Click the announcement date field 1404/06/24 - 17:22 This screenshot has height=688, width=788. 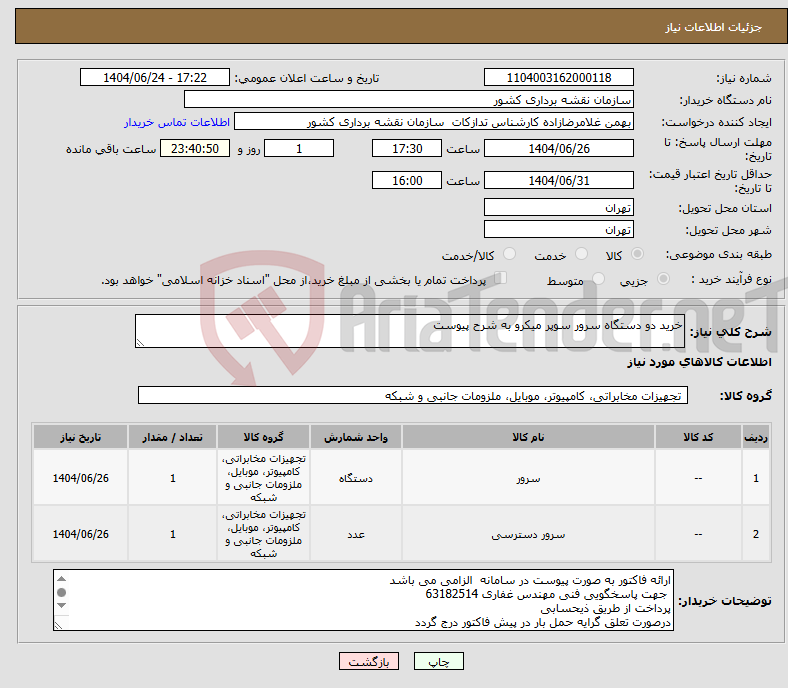point(155,78)
